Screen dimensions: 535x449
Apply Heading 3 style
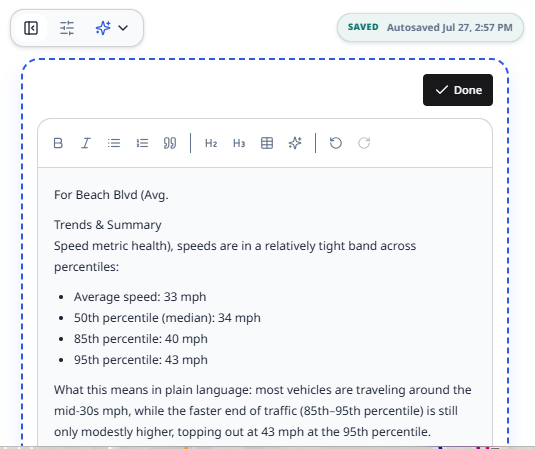pyautogui.click(x=239, y=143)
